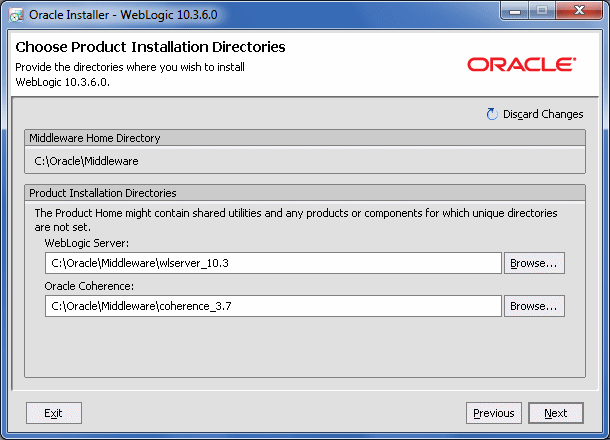The width and height of the screenshot is (610, 440).
Task: Browse for the WebLogic Server directory
Action: tap(534, 263)
